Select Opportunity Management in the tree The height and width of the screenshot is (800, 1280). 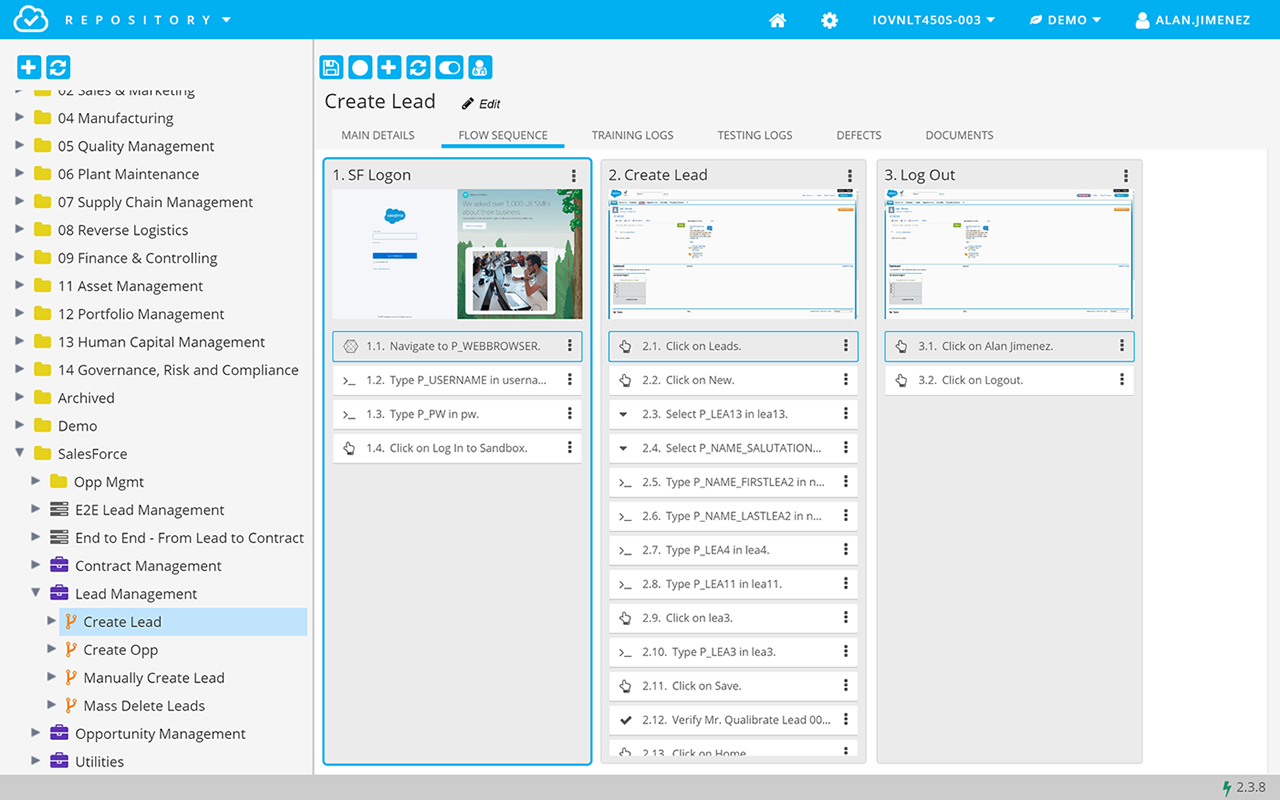[160, 734]
